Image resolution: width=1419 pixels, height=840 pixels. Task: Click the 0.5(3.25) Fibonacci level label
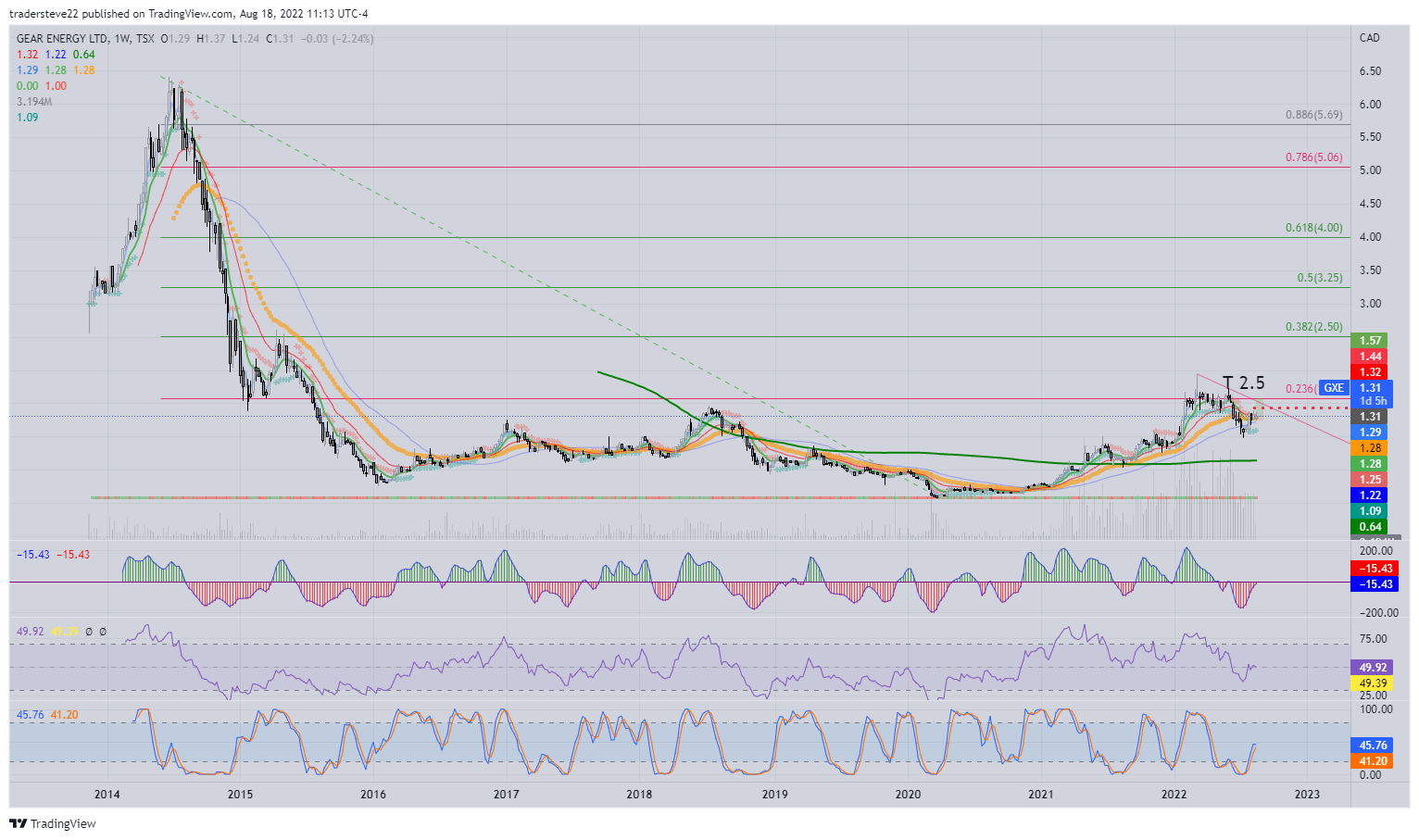pos(1320,278)
